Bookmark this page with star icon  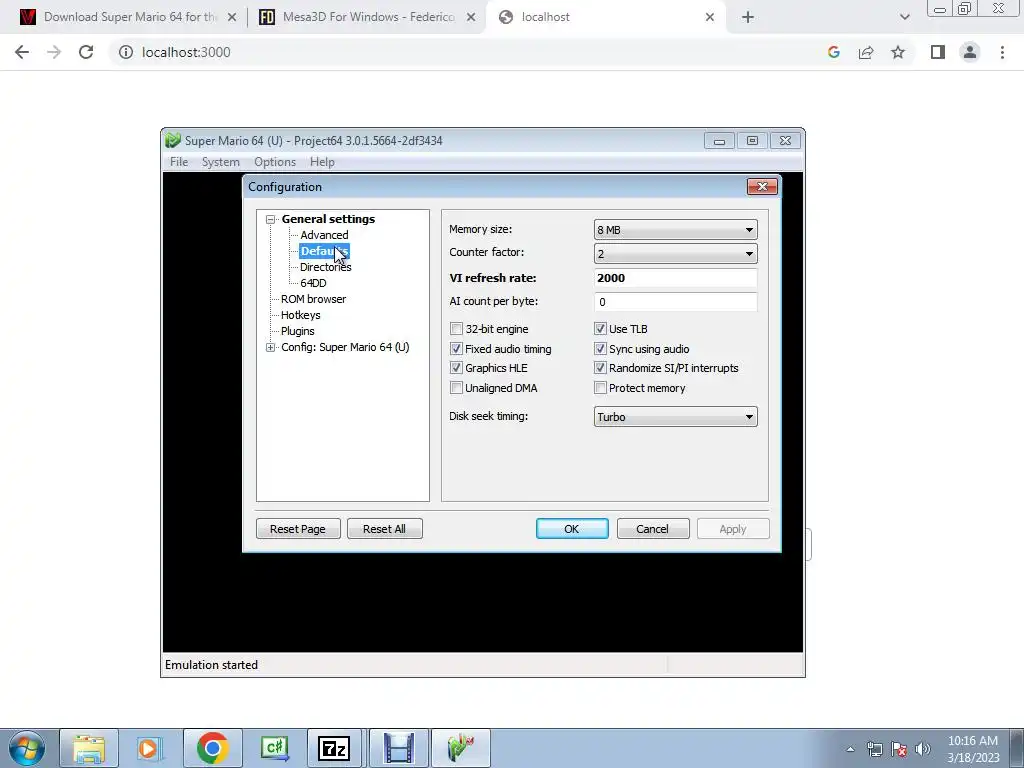[x=898, y=52]
